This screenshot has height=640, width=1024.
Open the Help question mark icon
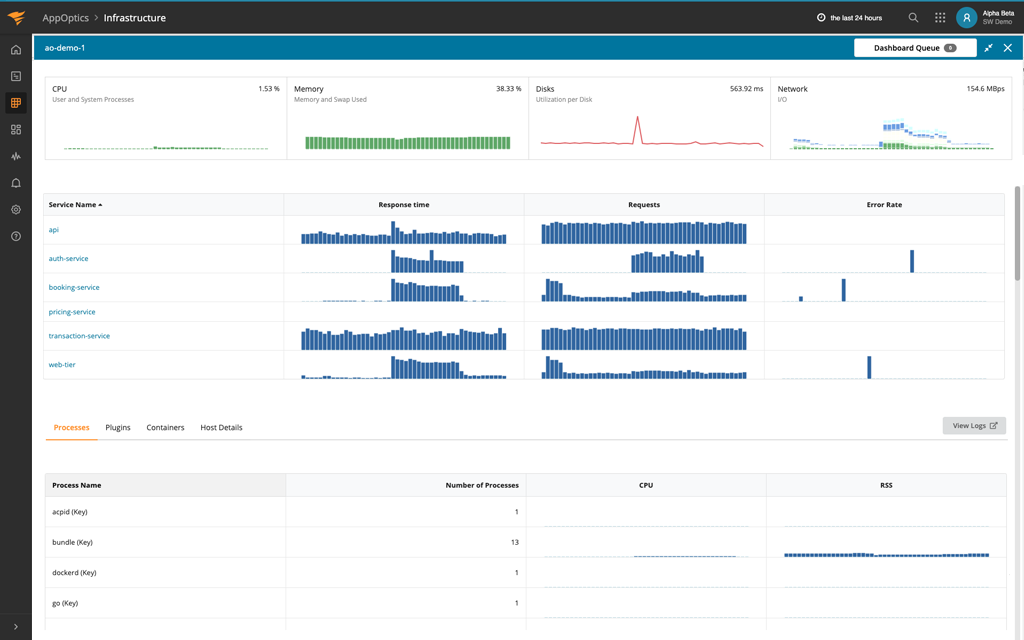point(16,236)
